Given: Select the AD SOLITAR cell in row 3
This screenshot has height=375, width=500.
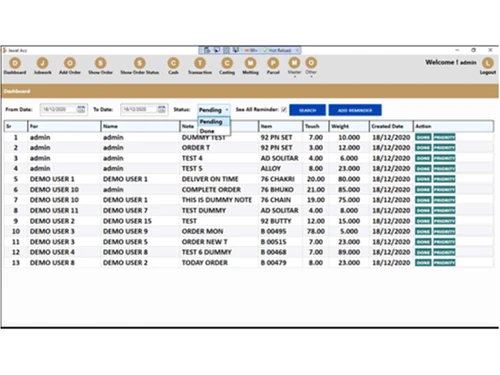Looking at the screenshot, I should (x=279, y=158).
